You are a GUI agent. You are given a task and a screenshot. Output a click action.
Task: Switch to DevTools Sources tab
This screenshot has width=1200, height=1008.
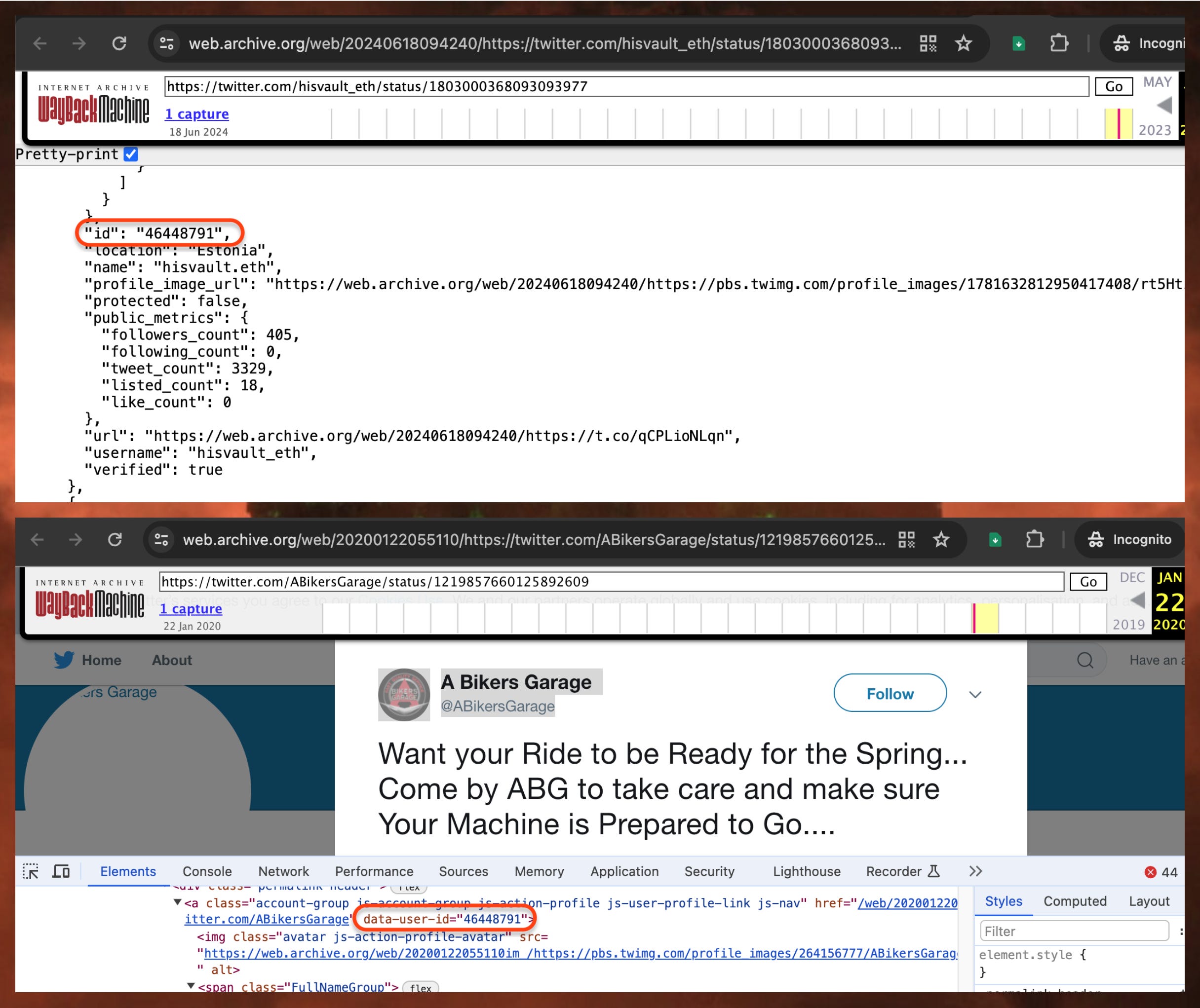[464, 871]
